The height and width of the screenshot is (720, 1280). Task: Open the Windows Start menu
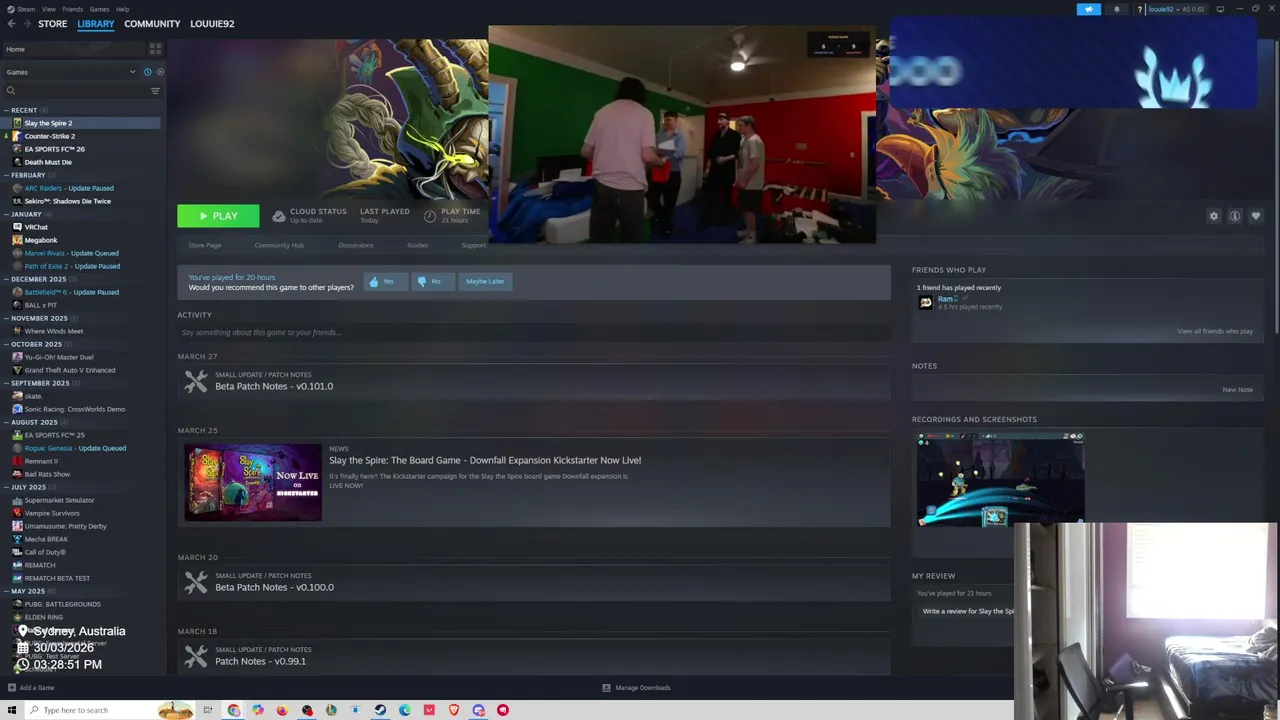12,710
